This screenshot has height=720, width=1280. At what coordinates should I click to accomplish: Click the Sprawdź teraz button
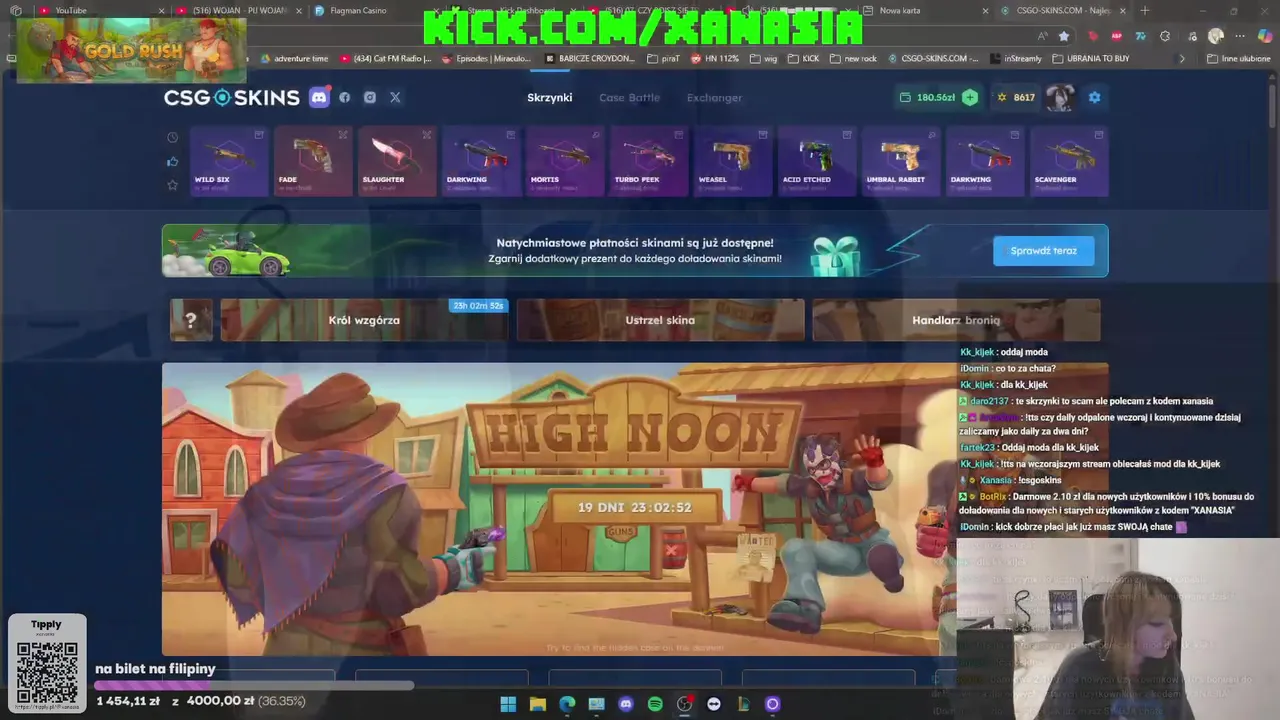tap(1043, 251)
